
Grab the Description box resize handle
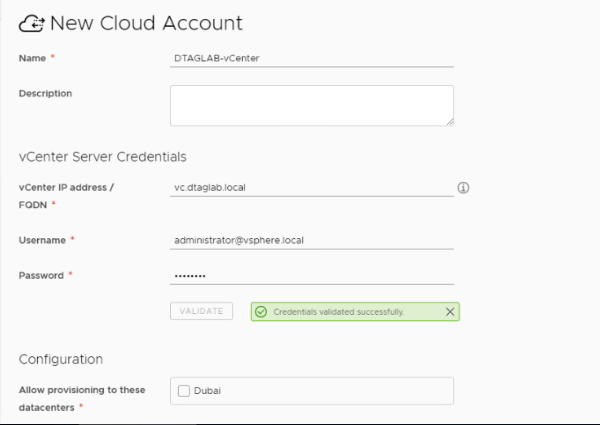pyautogui.click(x=449, y=121)
